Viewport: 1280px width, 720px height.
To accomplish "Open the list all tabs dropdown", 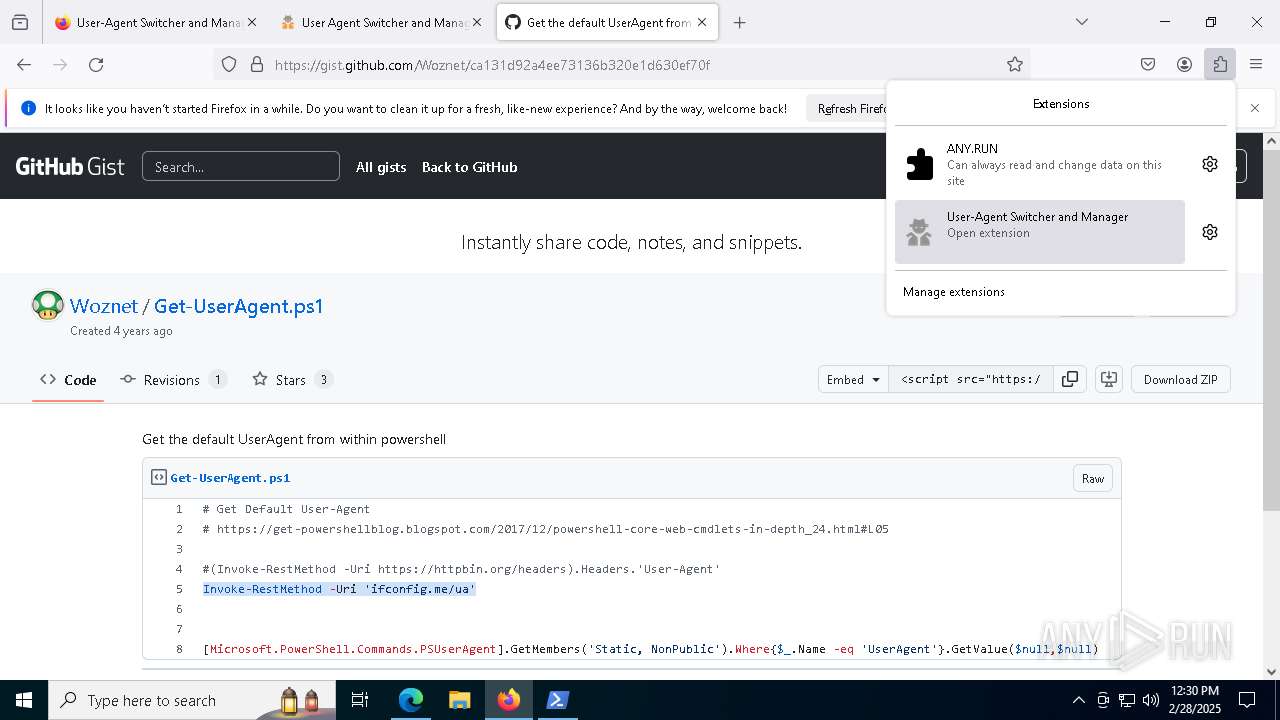I will (x=1082, y=22).
